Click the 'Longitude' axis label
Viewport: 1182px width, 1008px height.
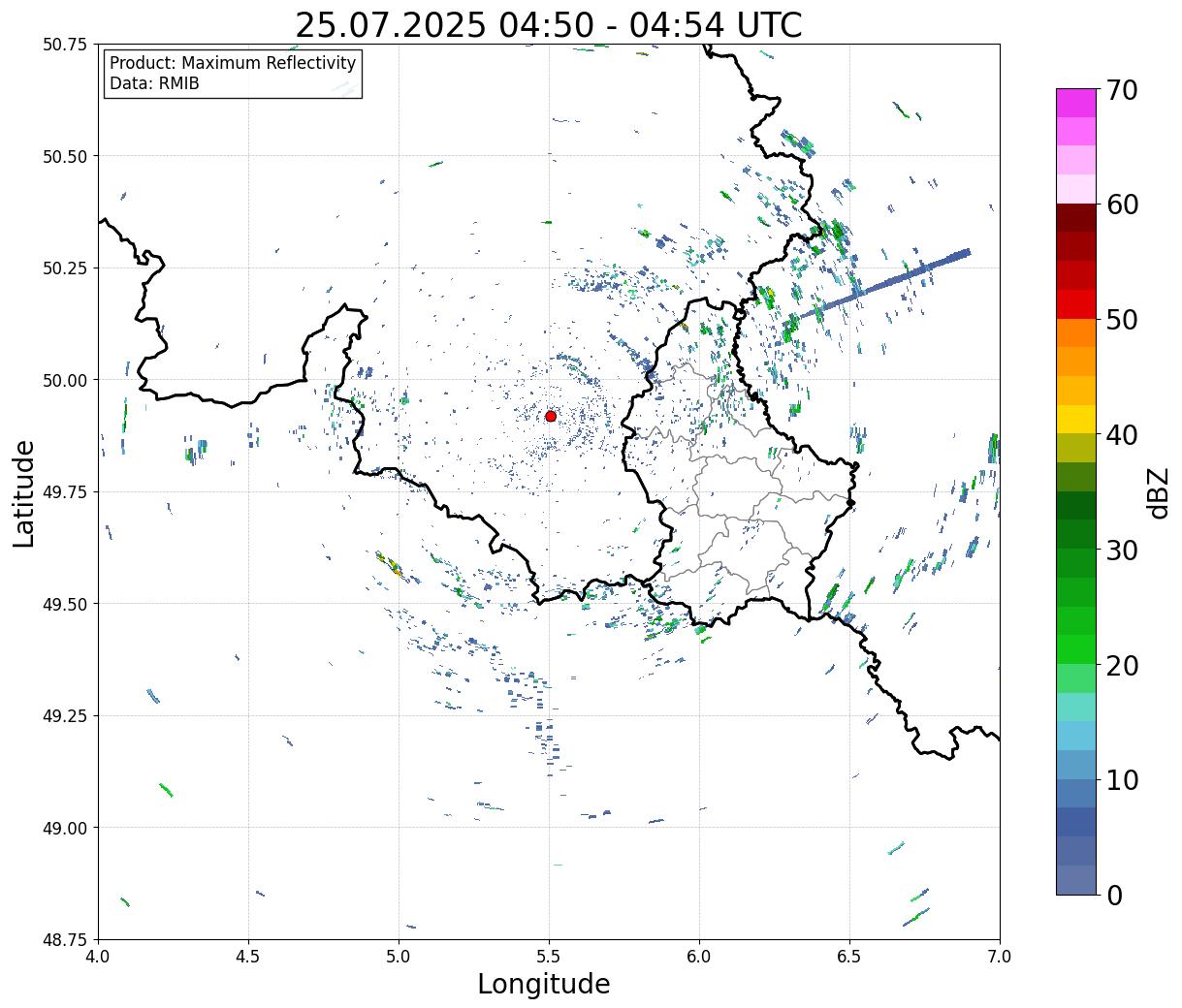[x=544, y=984]
